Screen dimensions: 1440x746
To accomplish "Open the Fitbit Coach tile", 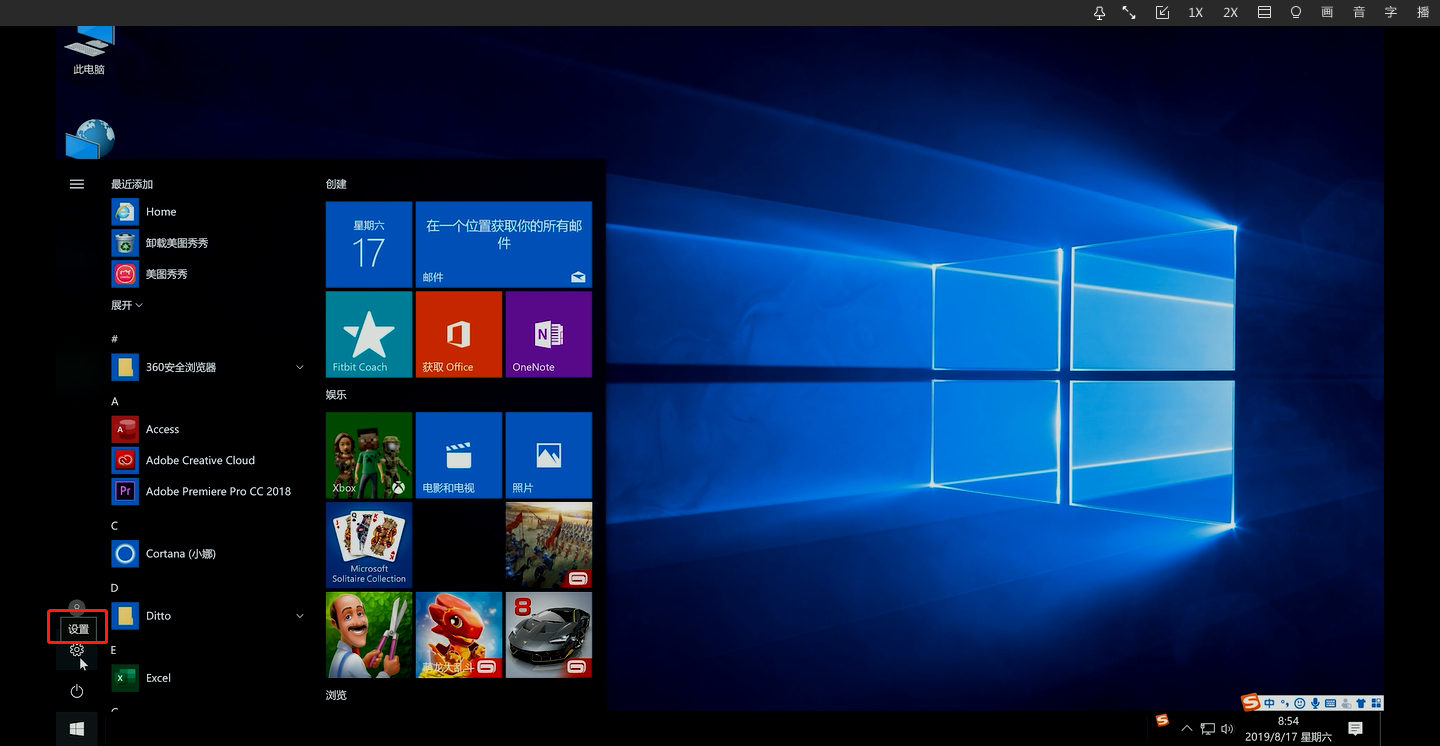I will [x=369, y=334].
